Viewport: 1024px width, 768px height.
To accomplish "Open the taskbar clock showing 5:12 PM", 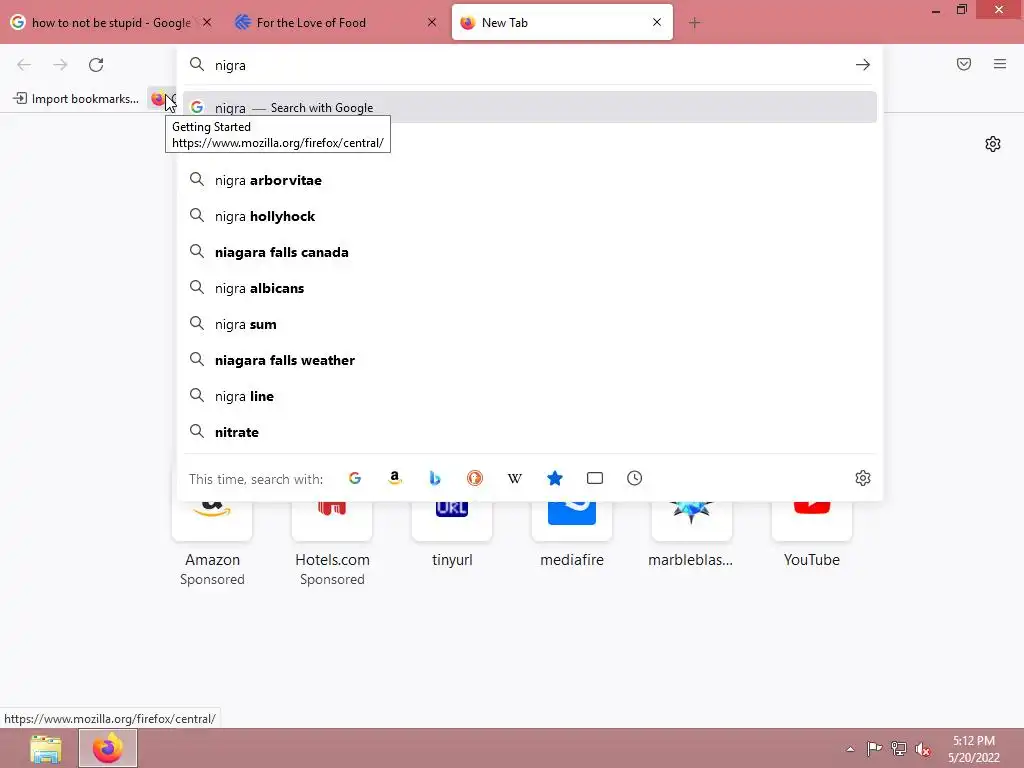I will [974, 749].
